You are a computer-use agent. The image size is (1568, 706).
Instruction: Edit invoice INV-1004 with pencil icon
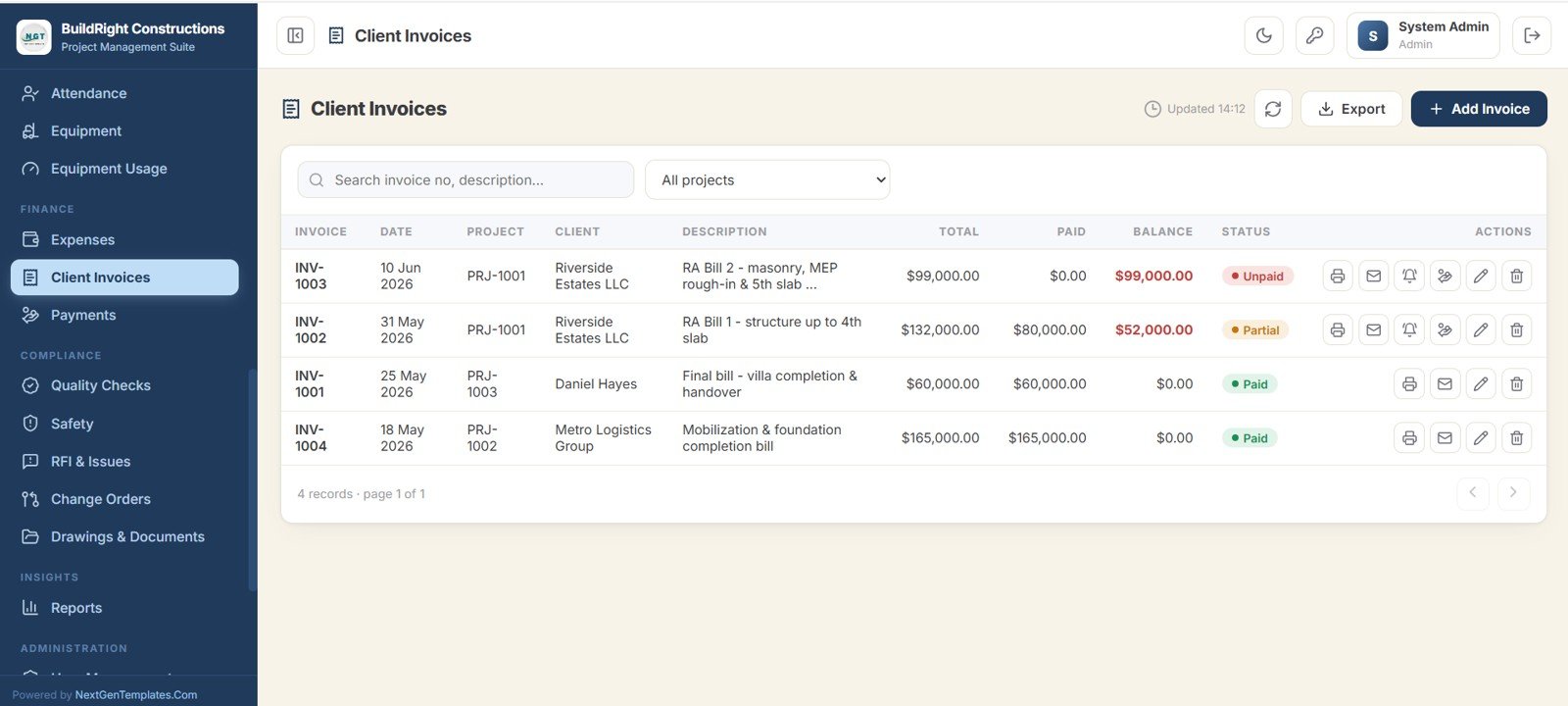point(1481,438)
